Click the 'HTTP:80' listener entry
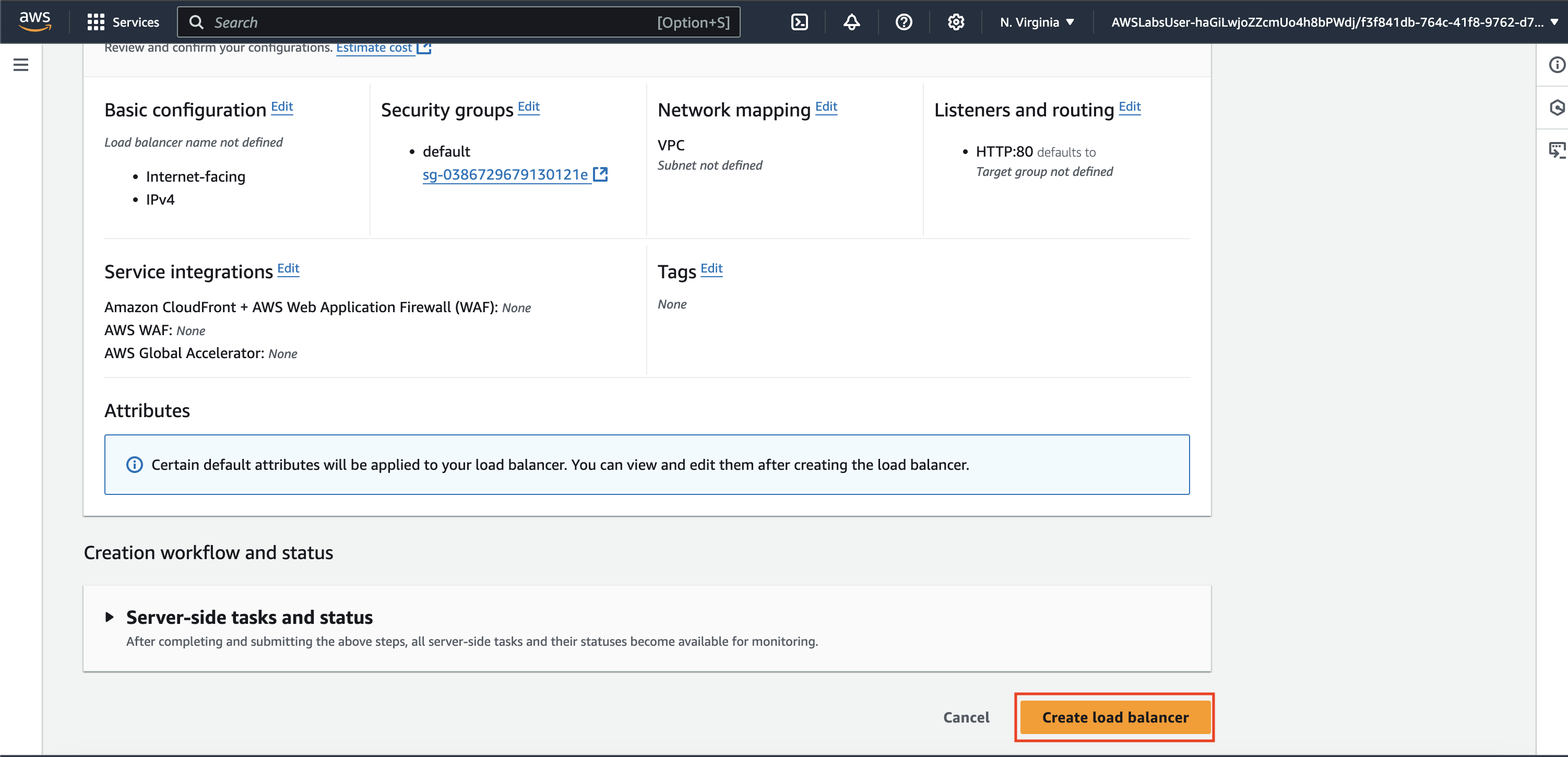1568x757 pixels. 1004,151
